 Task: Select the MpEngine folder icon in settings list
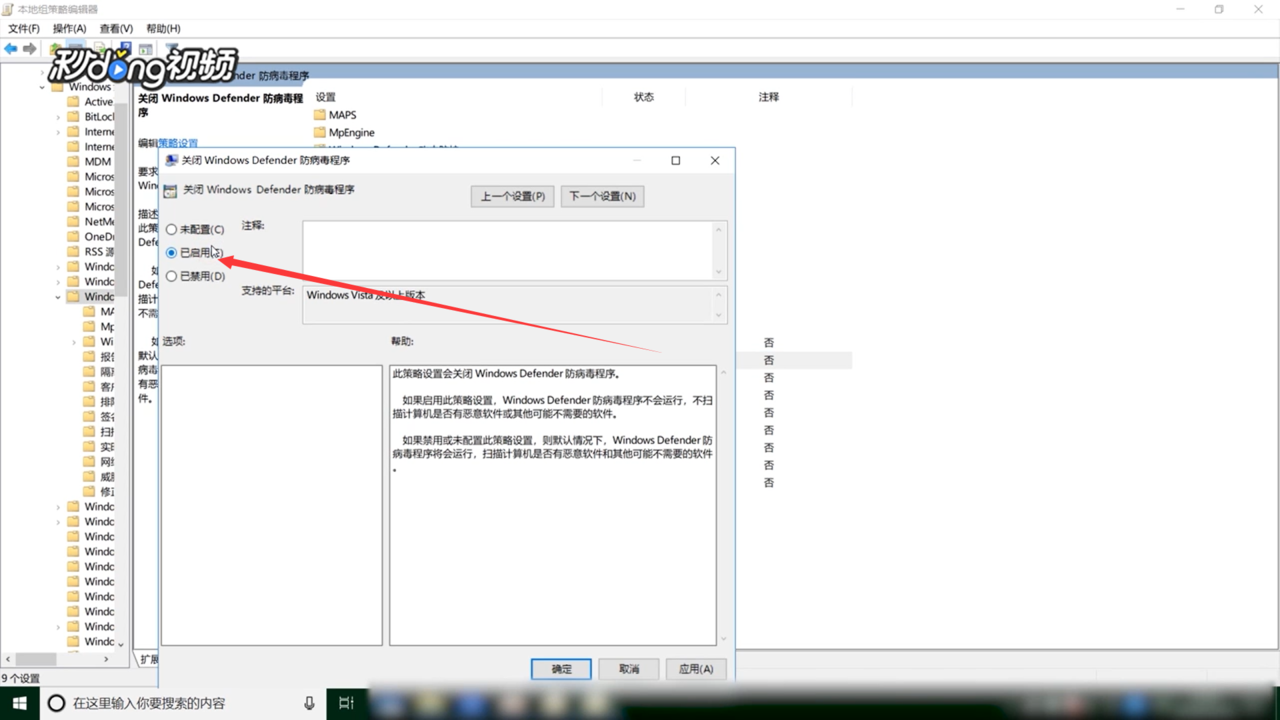pos(320,132)
